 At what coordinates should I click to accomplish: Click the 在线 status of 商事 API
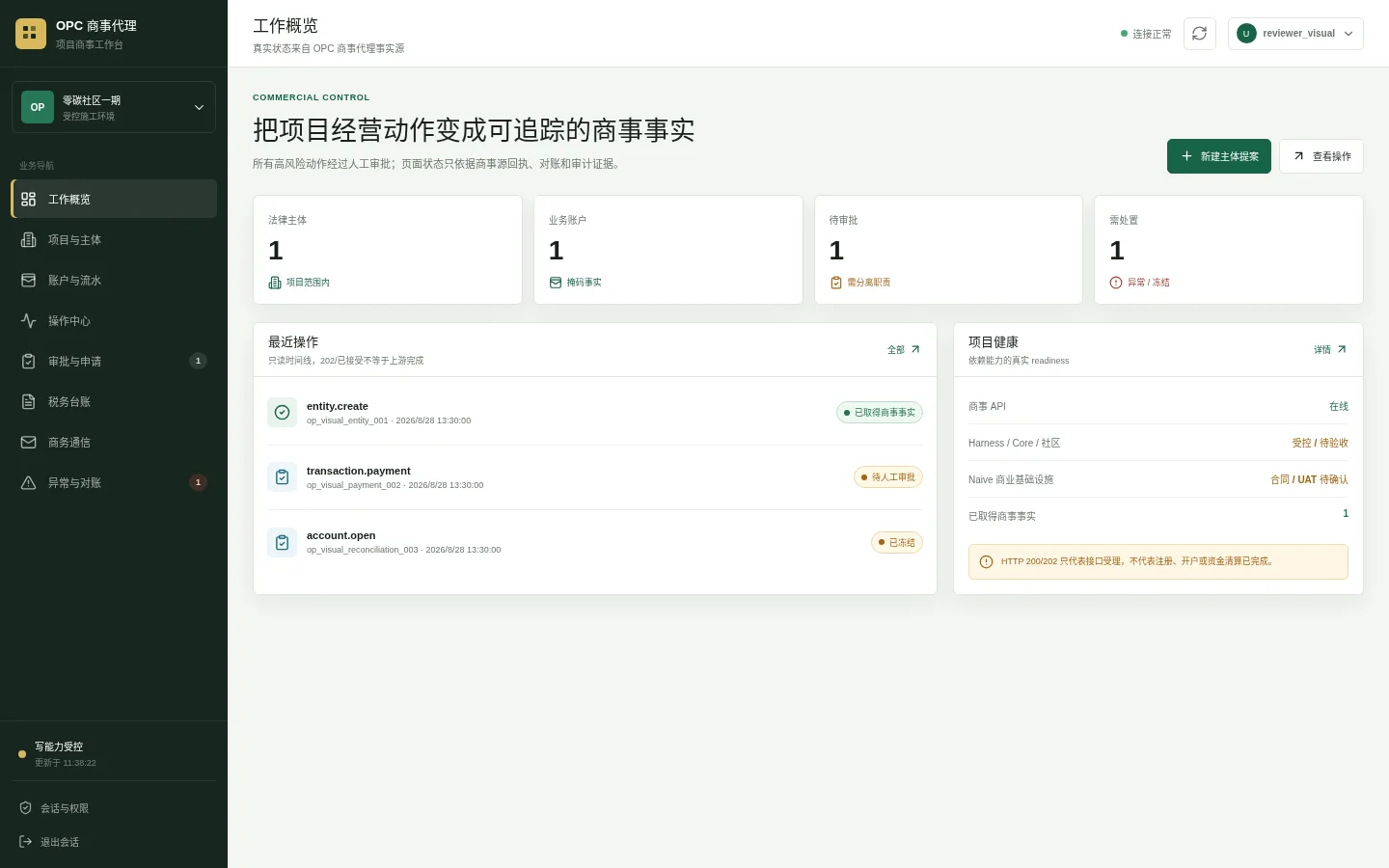click(1339, 406)
